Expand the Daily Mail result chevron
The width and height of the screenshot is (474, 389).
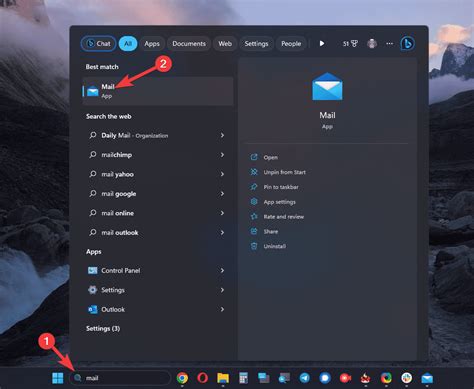222,135
